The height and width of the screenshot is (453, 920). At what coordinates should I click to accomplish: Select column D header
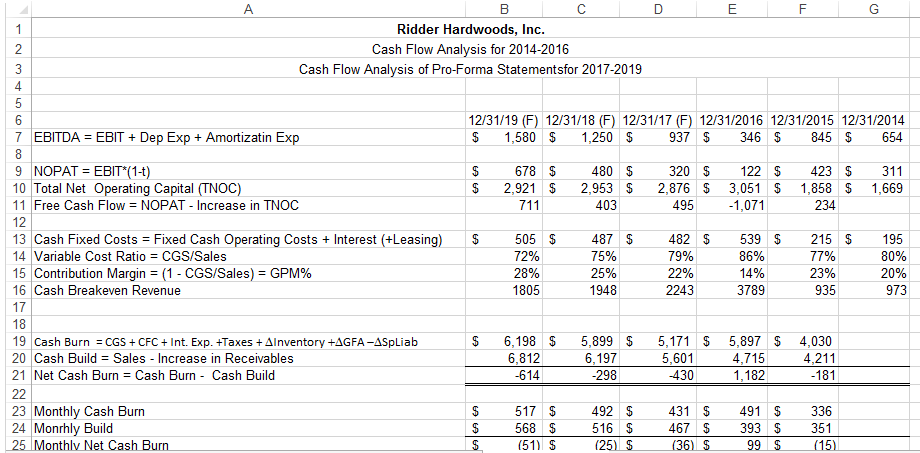(658, 9)
